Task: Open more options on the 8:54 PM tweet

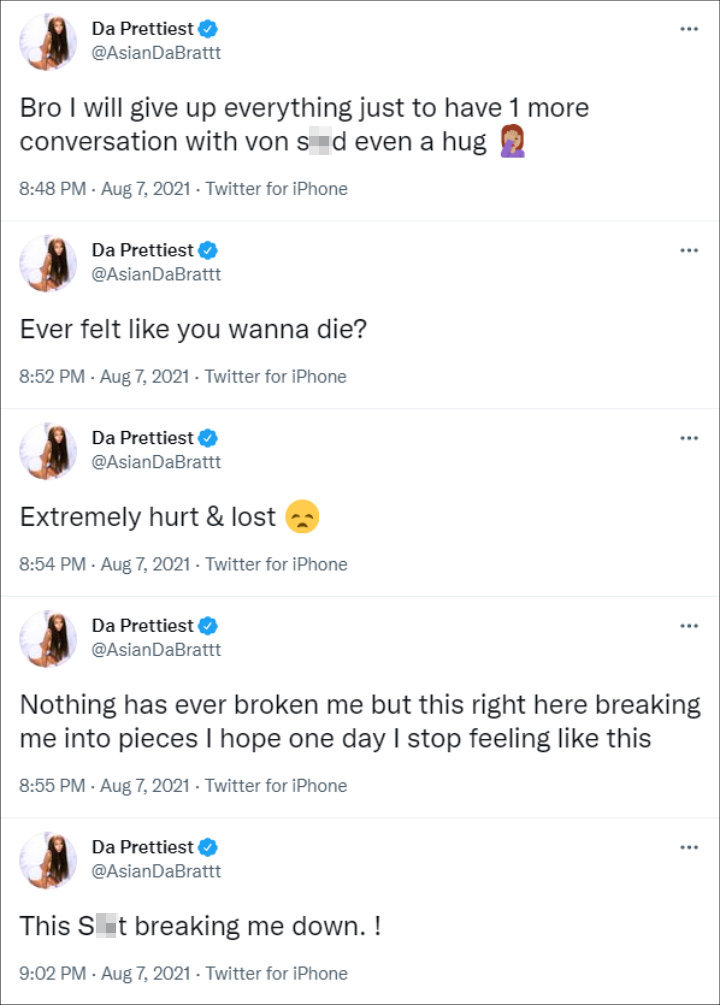Action: click(688, 438)
